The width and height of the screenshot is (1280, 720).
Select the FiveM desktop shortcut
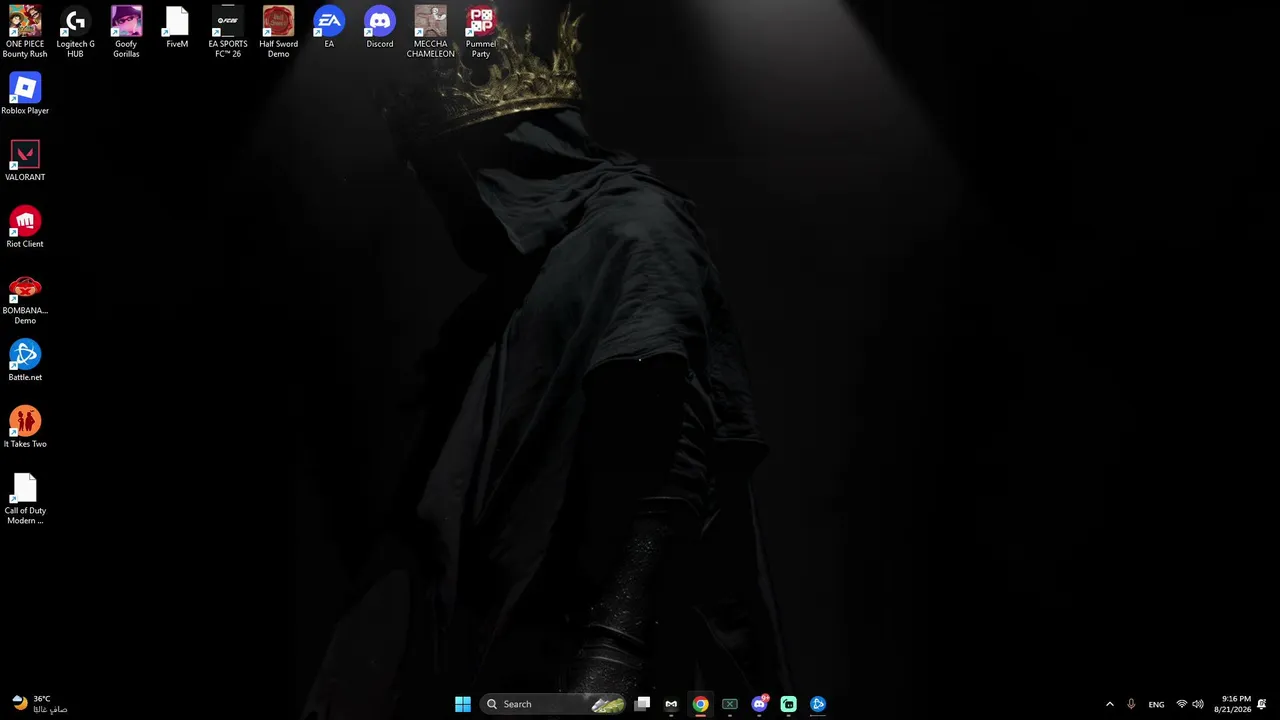point(177,27)
